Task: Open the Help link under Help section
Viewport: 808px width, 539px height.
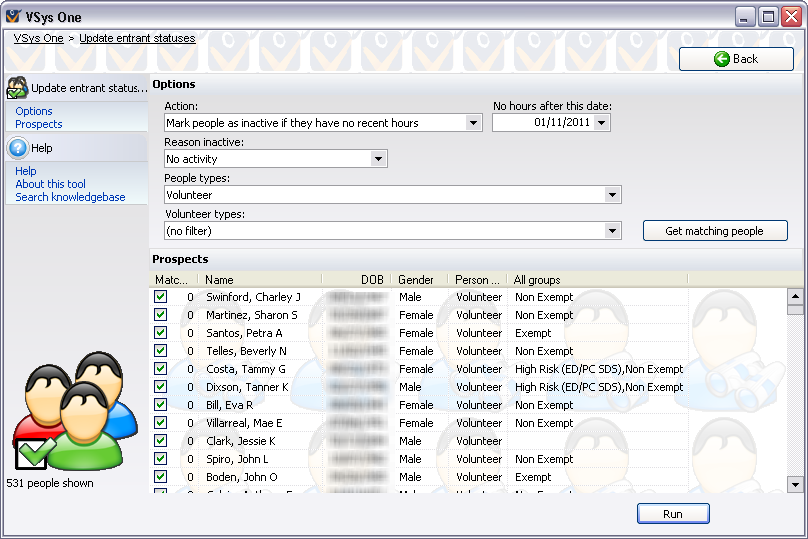Action: pyautogui.click(x=26, y=171)
